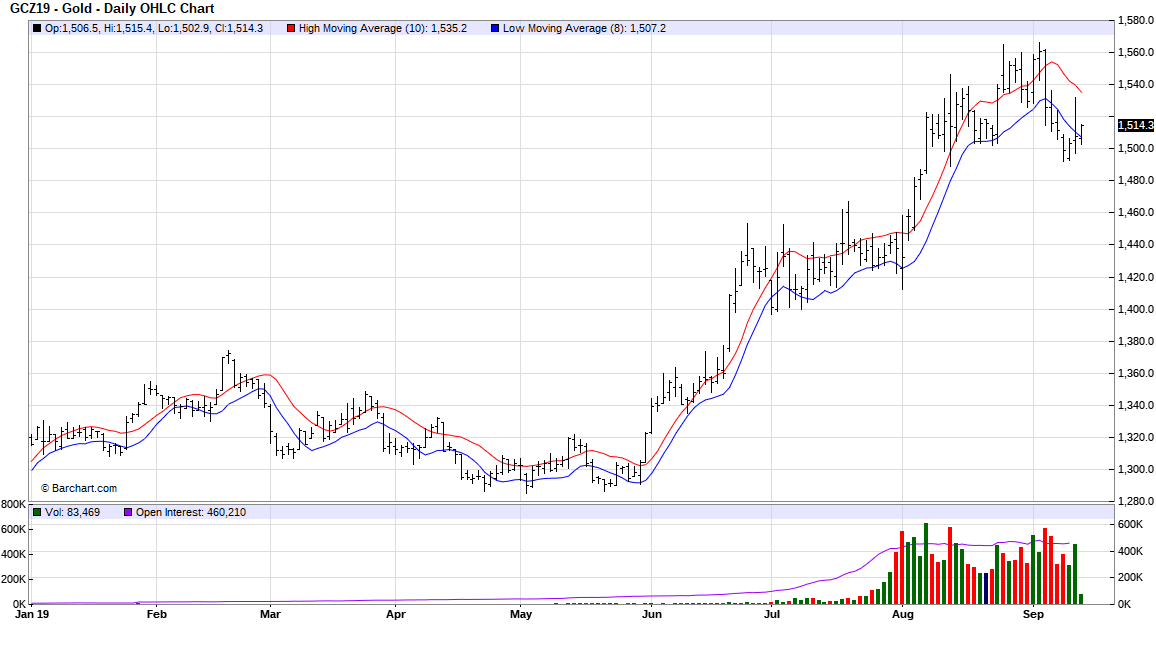Click the black OHLC legend swatch
Image resolution: width=1156 pixels, height=645 pixels.
38,28
